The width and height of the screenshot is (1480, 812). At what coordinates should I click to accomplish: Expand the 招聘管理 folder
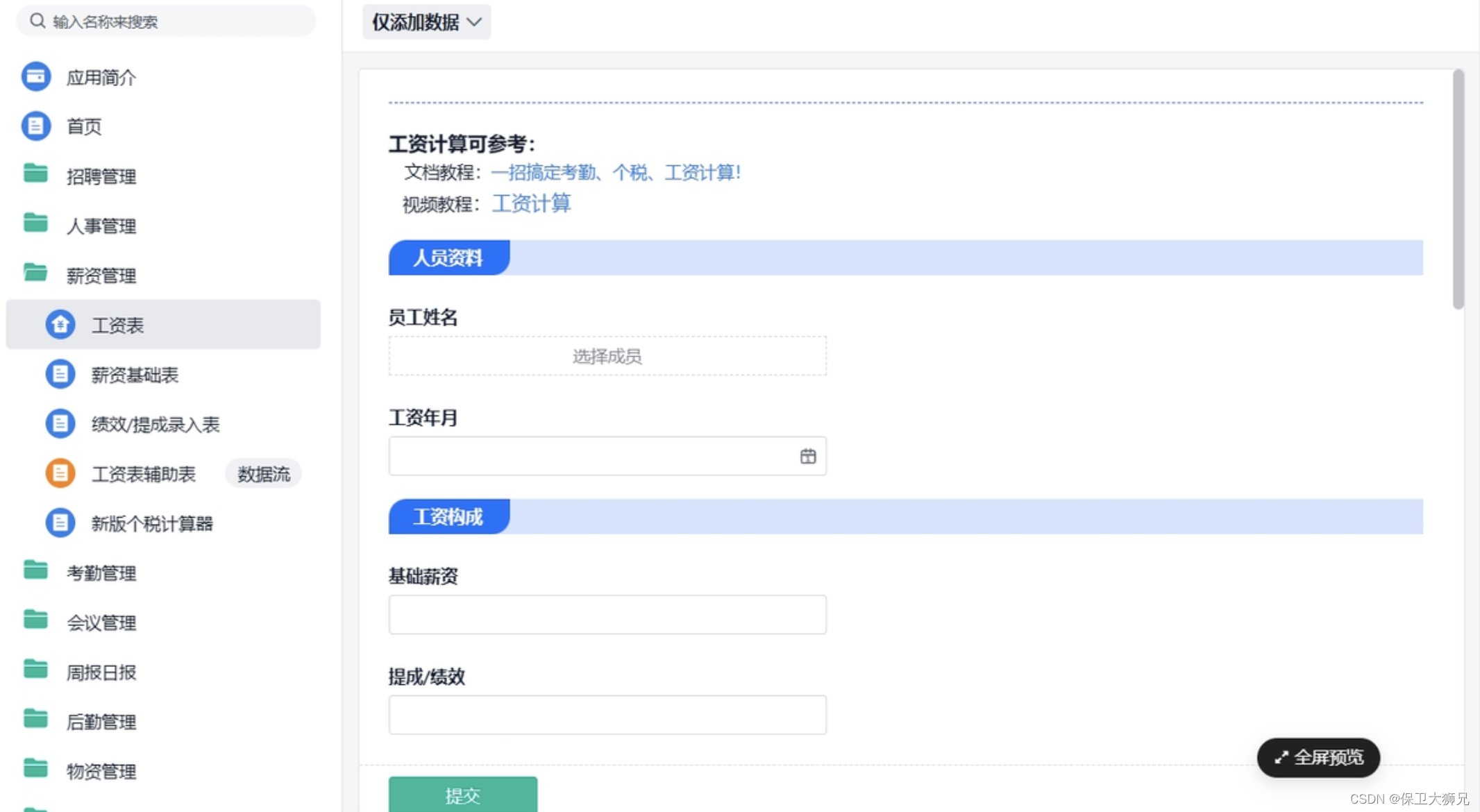[101, 176]
